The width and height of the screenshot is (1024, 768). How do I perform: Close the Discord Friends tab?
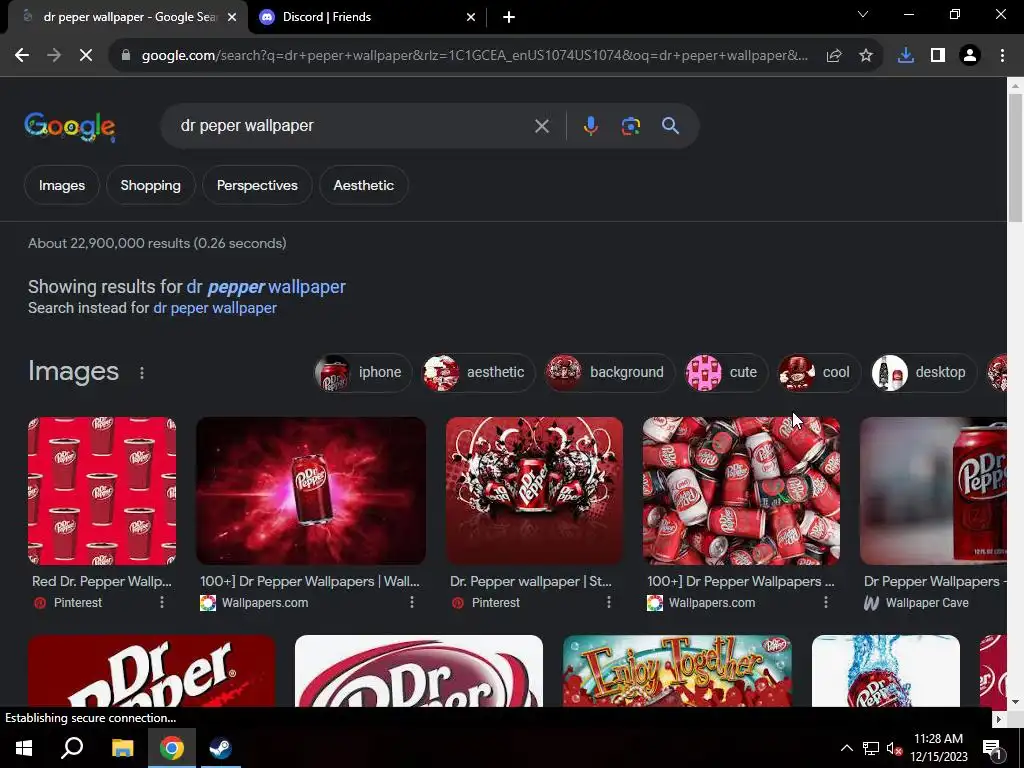471,17
